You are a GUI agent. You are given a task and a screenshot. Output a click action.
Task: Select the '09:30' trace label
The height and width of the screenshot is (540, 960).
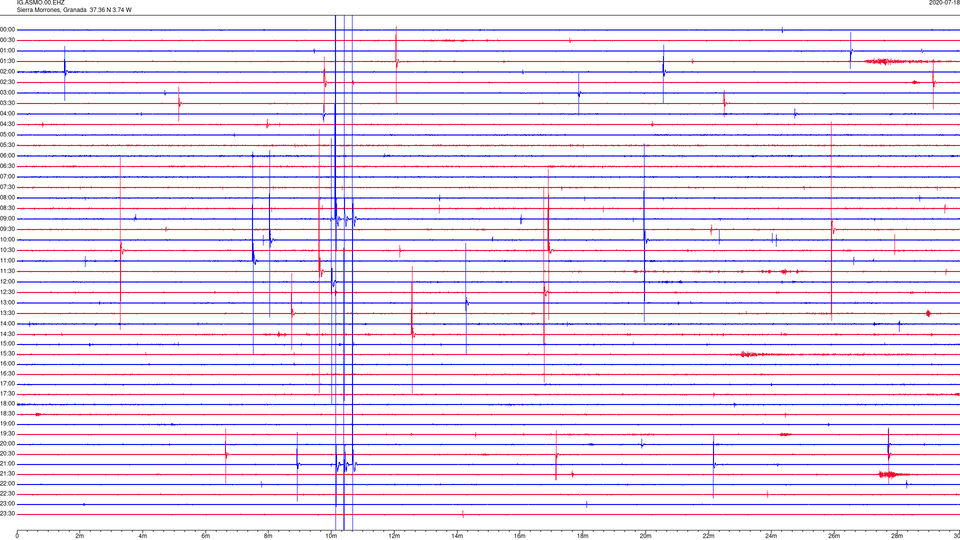(x=8, y=229)
